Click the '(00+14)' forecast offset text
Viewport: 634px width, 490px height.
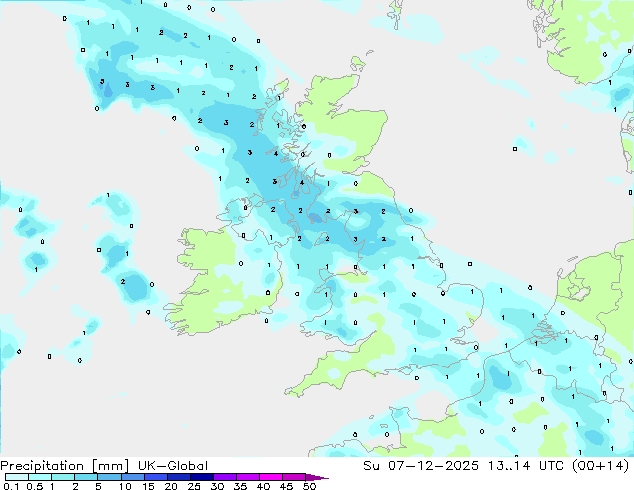tap(600, 466)
